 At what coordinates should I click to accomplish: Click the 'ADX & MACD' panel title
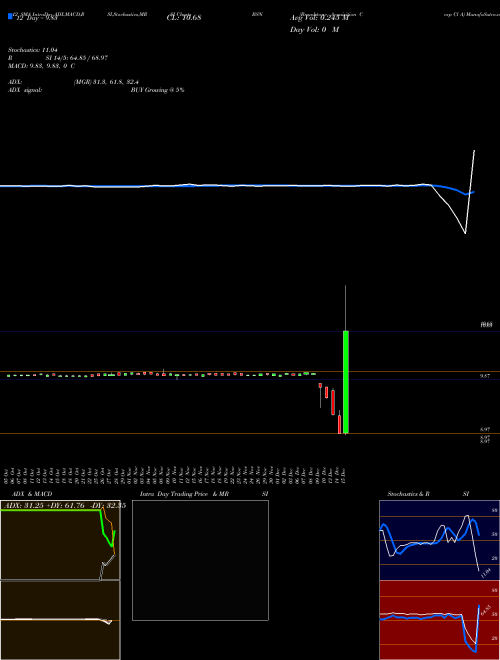32,494
